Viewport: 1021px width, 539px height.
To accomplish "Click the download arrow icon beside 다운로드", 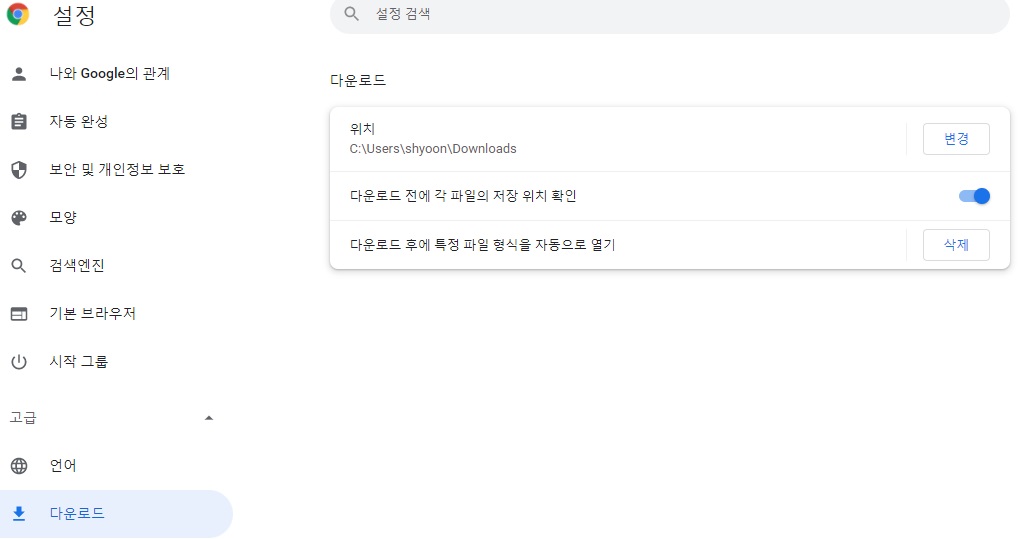I will point(19,514).
